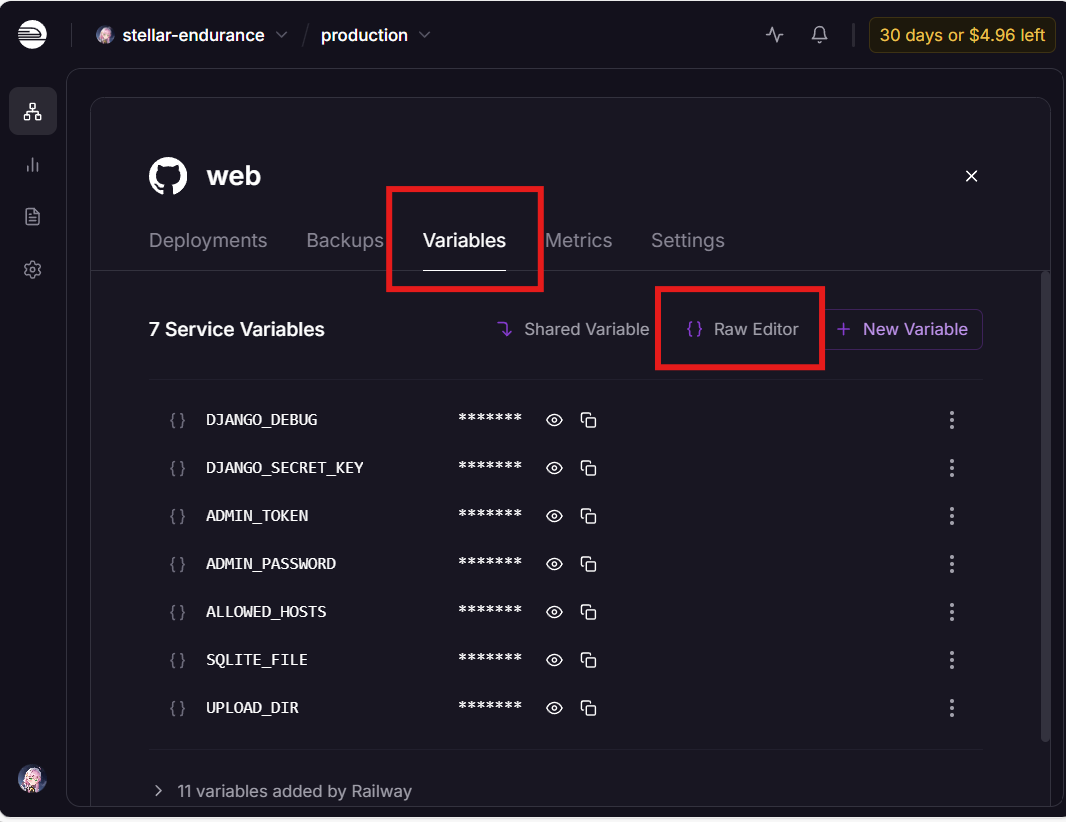Open more options for SQLITE_FILE

952,660
